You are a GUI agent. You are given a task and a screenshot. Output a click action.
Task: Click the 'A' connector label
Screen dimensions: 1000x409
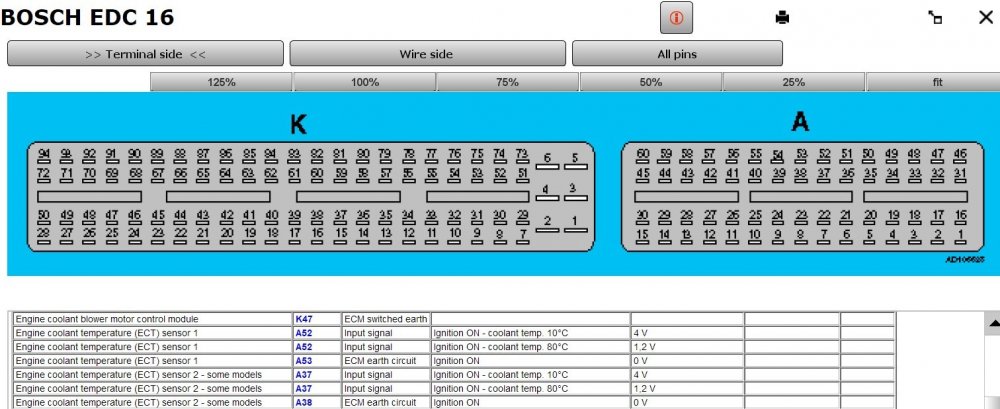coord(800,121)
